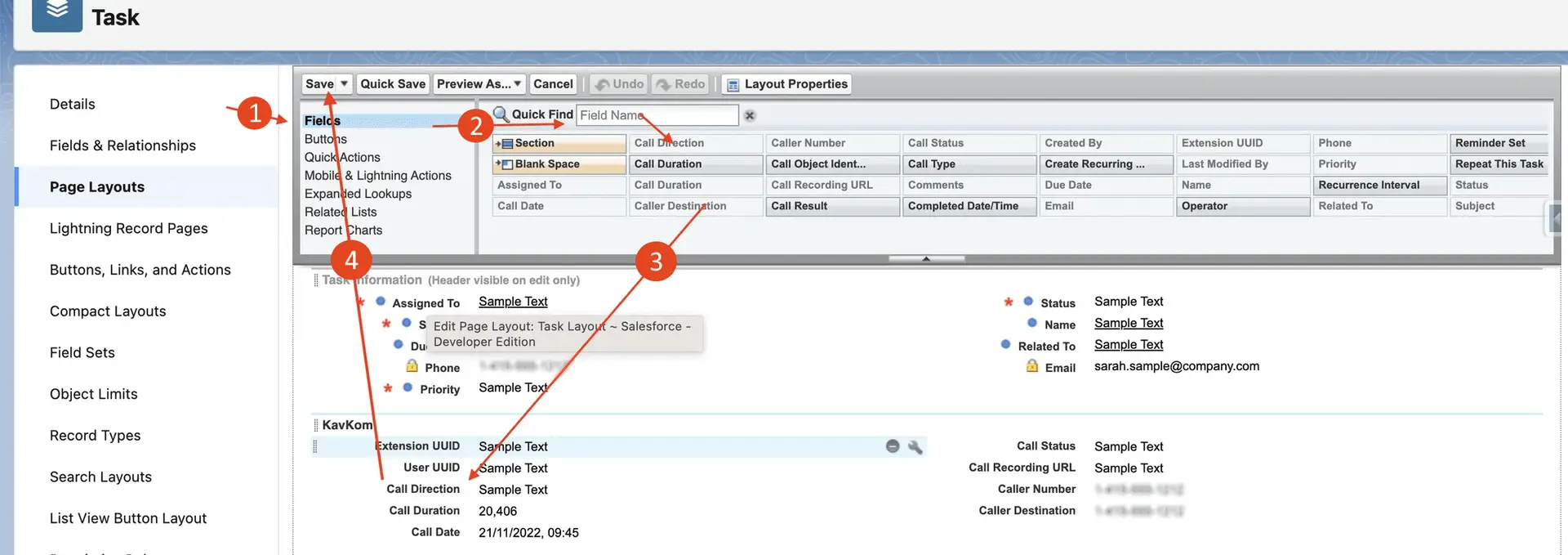Select the Call Result field in palette
Viewport: 1568px width, 555px height.
click(x=832, y=207)
